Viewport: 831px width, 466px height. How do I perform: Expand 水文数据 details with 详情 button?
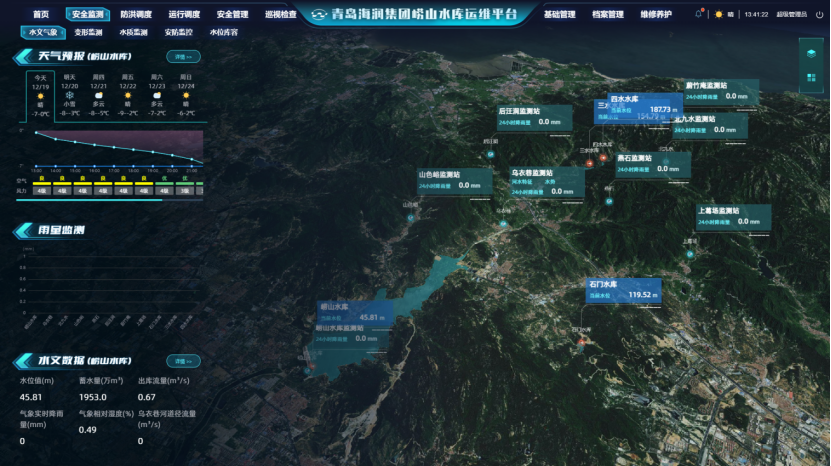[182, 361]
